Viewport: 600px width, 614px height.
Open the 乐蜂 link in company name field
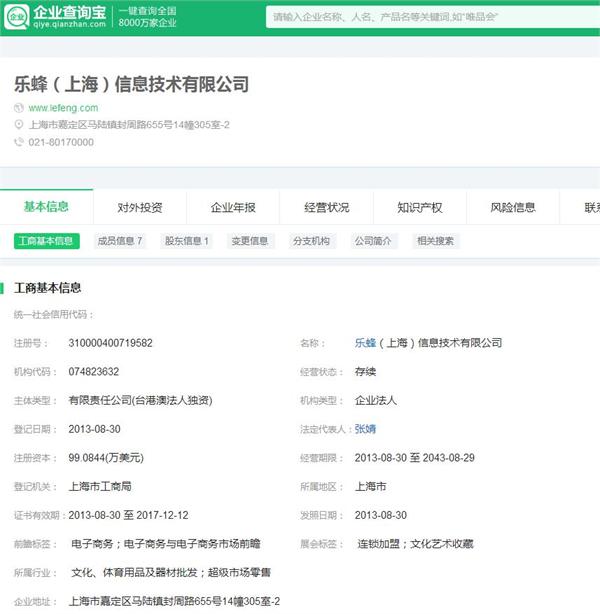(365, 343)
